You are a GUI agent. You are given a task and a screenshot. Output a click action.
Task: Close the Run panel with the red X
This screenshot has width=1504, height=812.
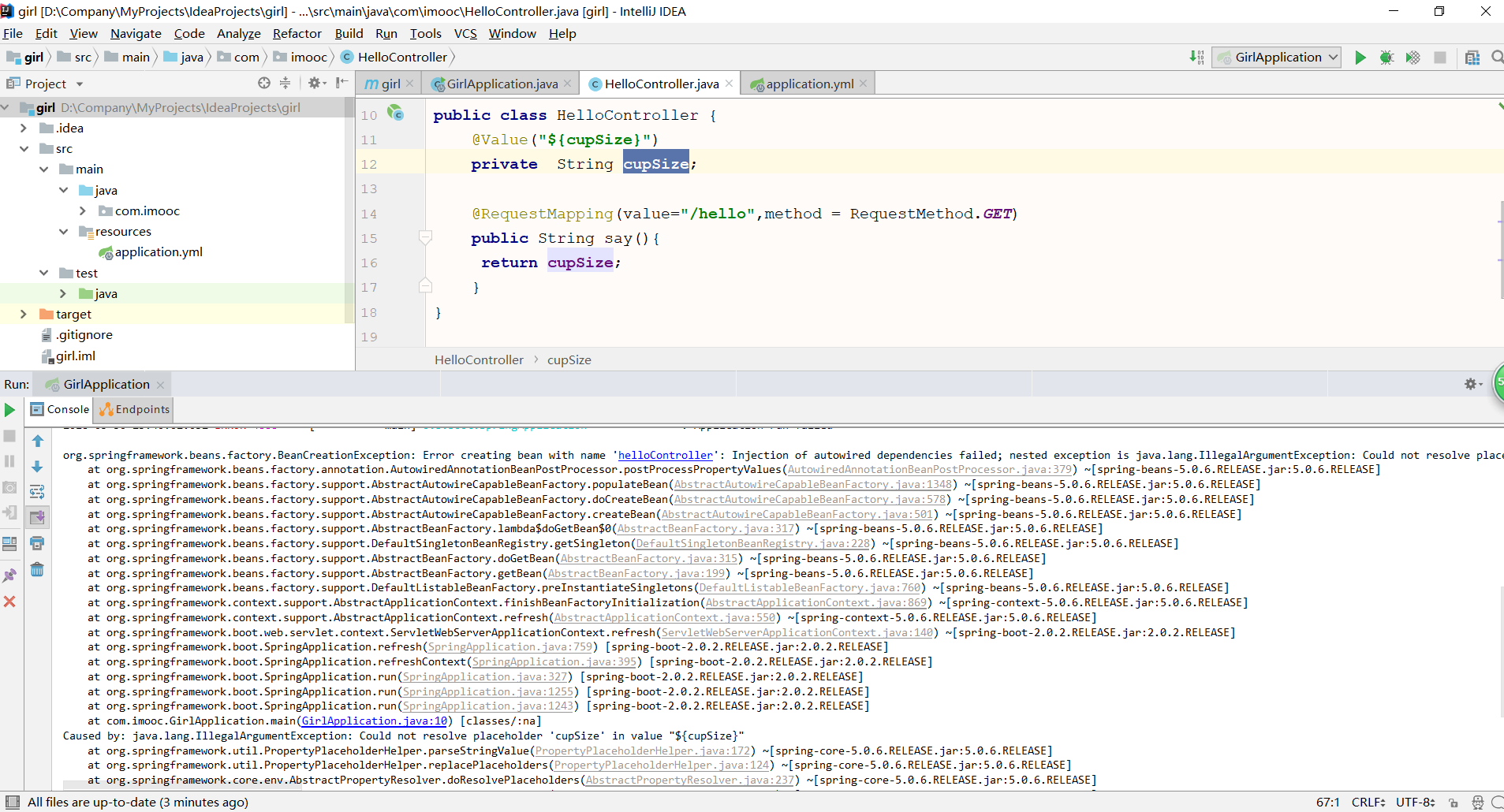point(9,602)
